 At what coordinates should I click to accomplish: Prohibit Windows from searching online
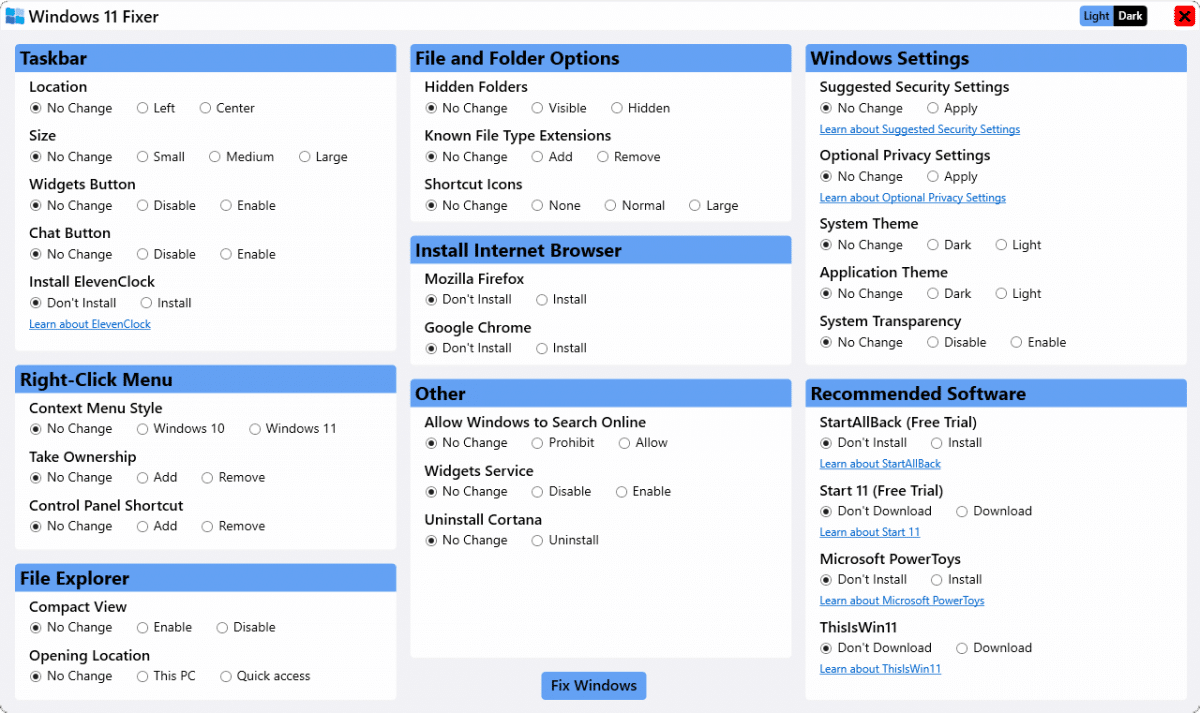pos(538,442)
